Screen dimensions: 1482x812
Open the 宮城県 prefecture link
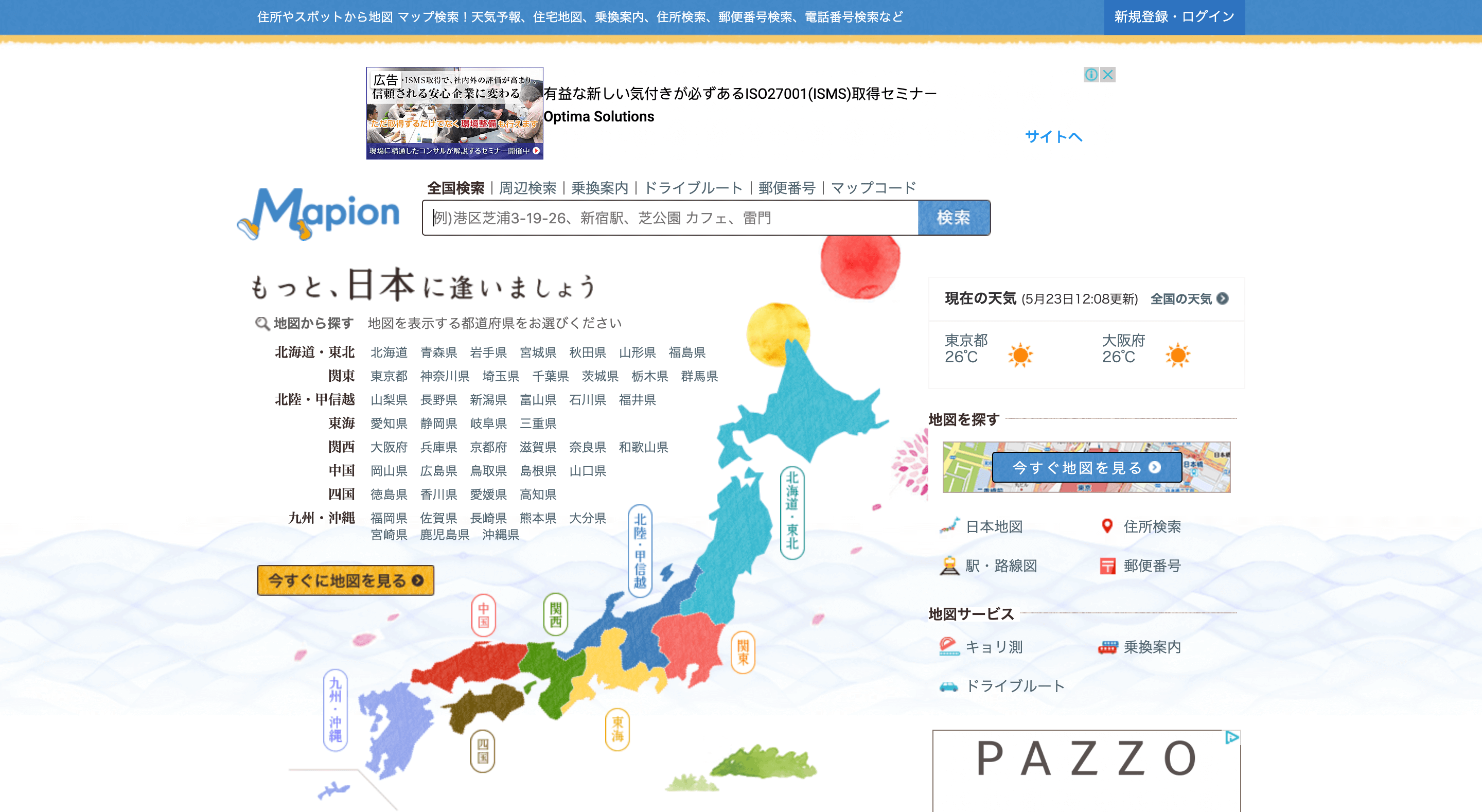click(x=538, y=352)
